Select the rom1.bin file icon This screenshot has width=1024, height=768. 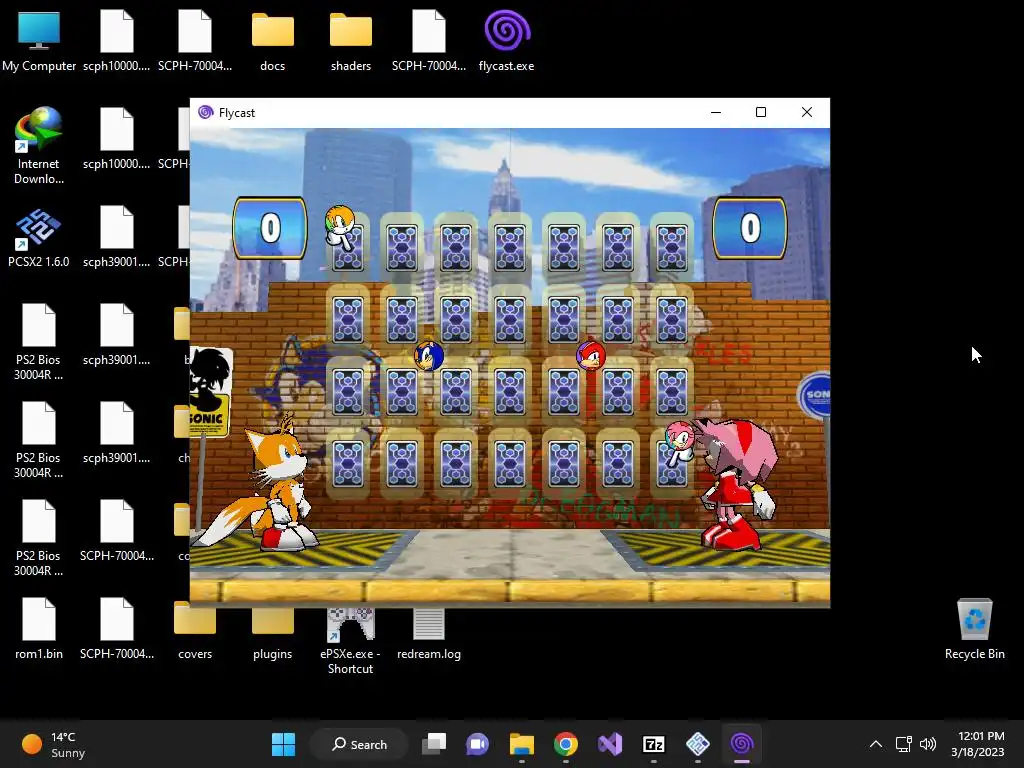pos(39,628)
